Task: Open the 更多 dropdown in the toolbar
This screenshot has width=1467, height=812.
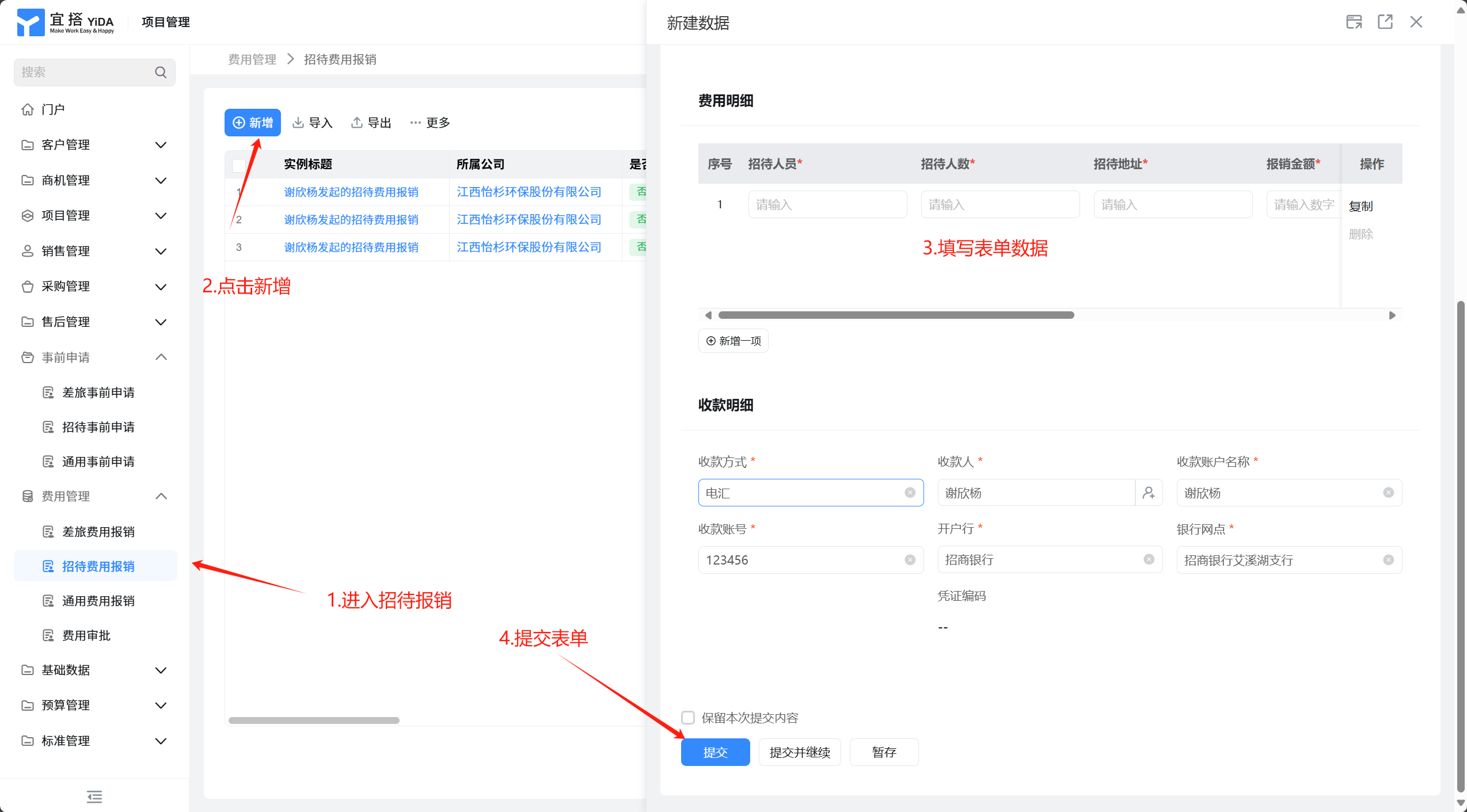Action: click(430, 123)
